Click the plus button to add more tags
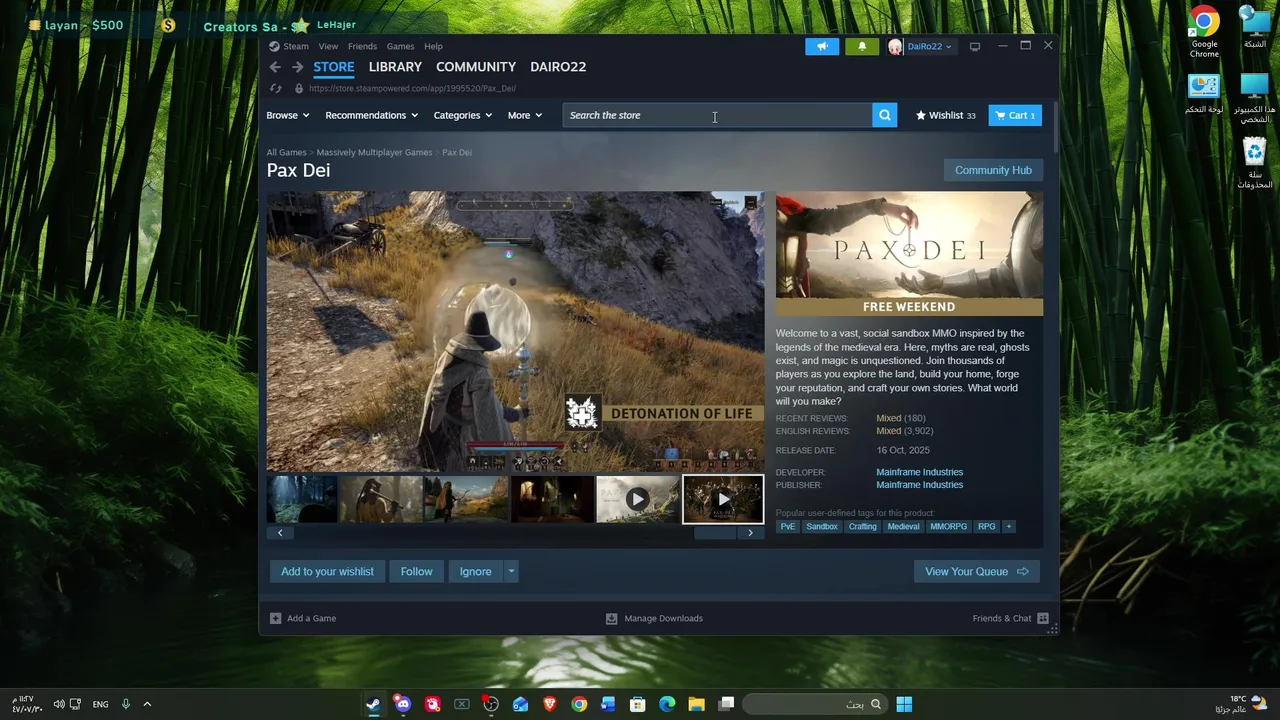The width and height of the screenshot is (1280, 720). 1008,526
